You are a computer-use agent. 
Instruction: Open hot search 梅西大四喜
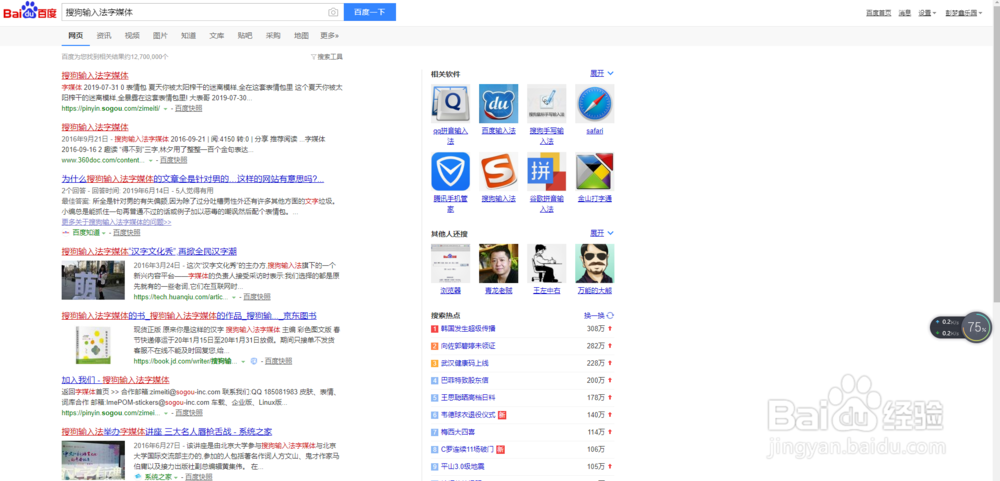click(460, 432)
